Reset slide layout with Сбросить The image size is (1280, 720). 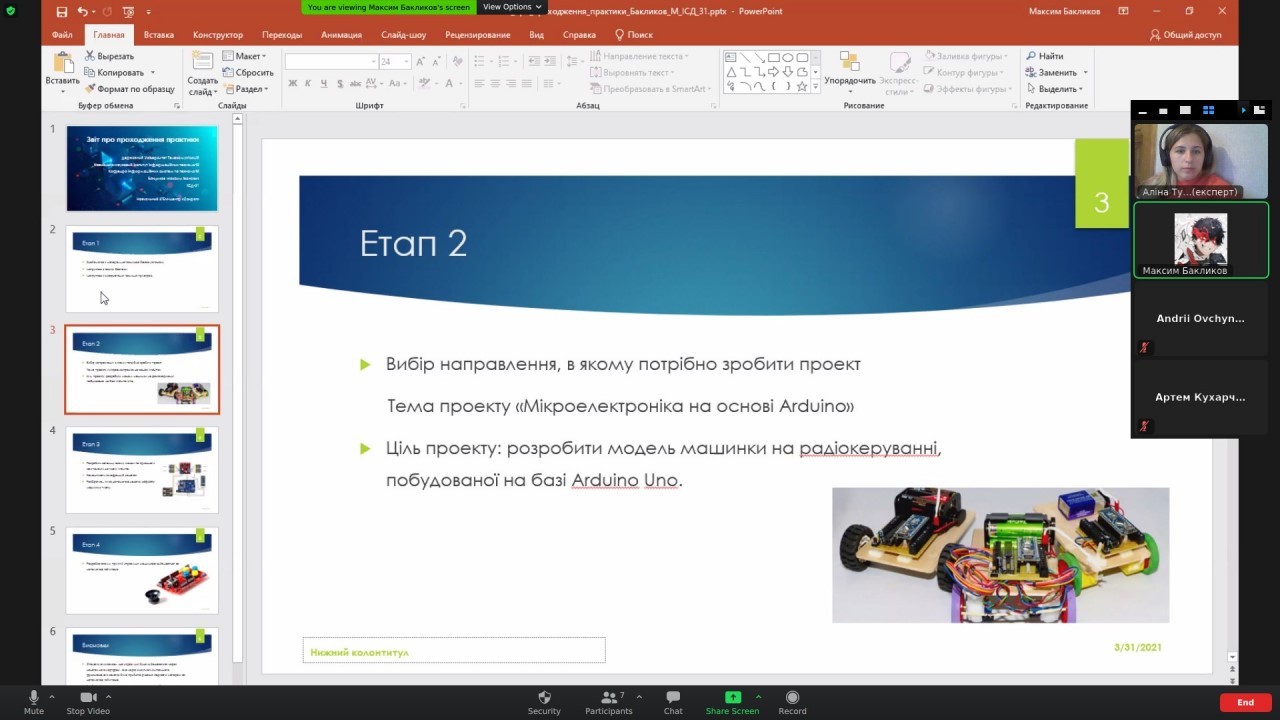248,72
